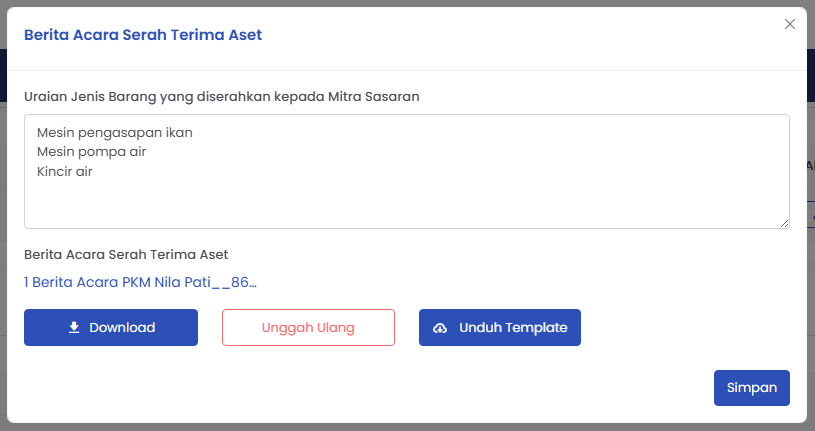Click the dialog title Berita Acara Serah Terima Aset
Screen dimensions: 815x431
pyautogui.click(x=143, y=35)
